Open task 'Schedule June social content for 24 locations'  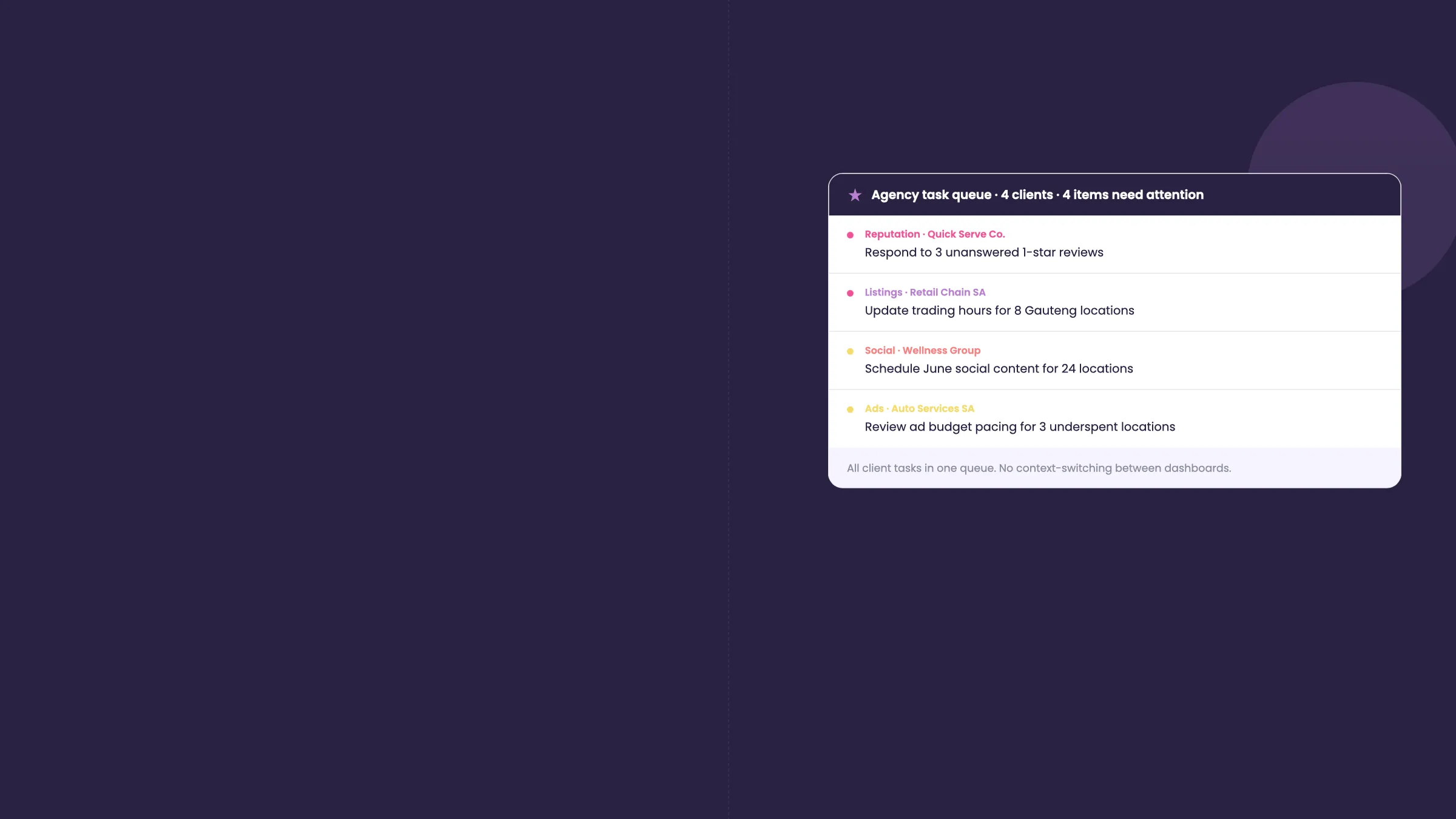point(999,369)
